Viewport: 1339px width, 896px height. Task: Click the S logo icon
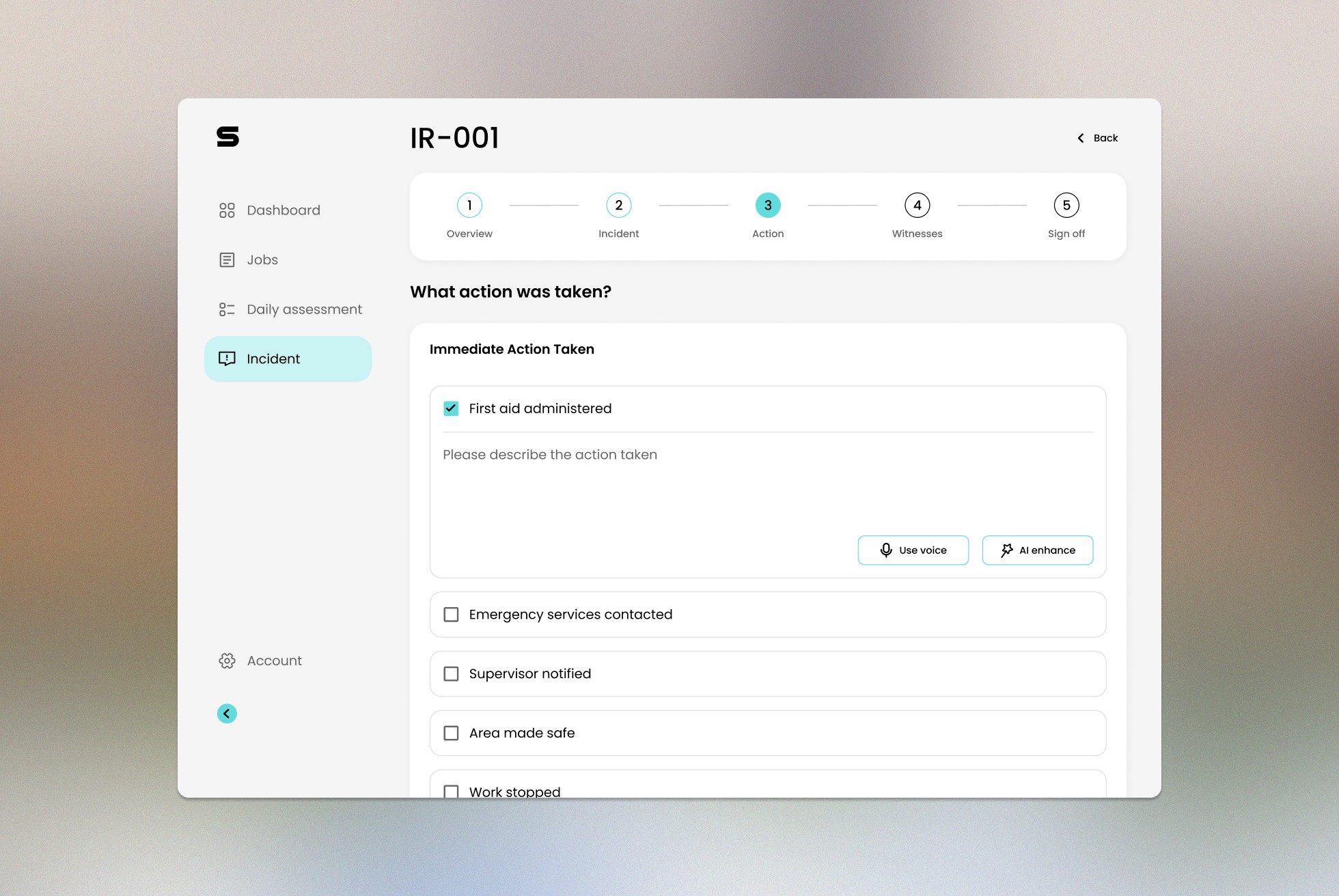click(227, 137)
